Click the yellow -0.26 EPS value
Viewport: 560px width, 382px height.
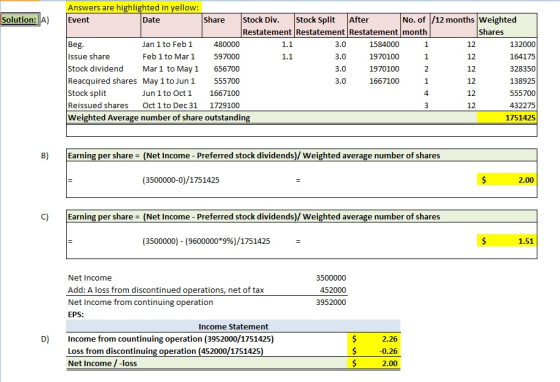[374, 351]
